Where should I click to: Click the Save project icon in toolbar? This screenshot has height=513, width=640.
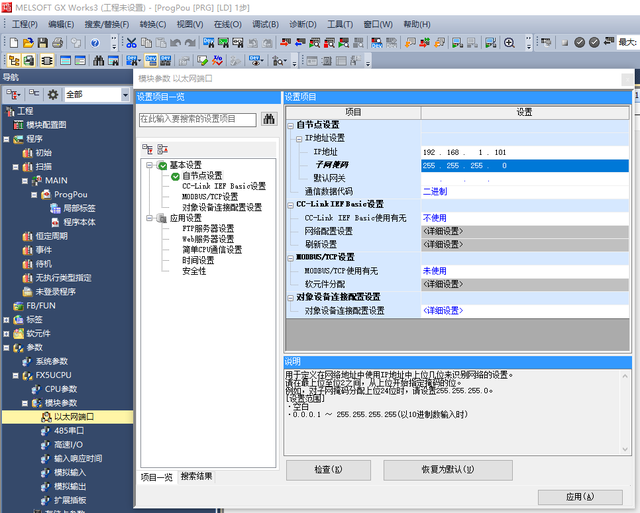[42, 42]
